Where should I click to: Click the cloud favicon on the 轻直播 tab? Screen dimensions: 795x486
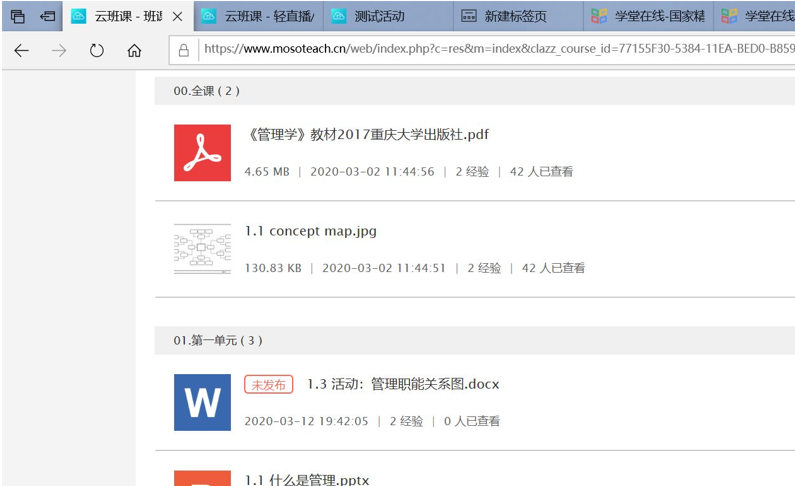(x=208, y=16)
